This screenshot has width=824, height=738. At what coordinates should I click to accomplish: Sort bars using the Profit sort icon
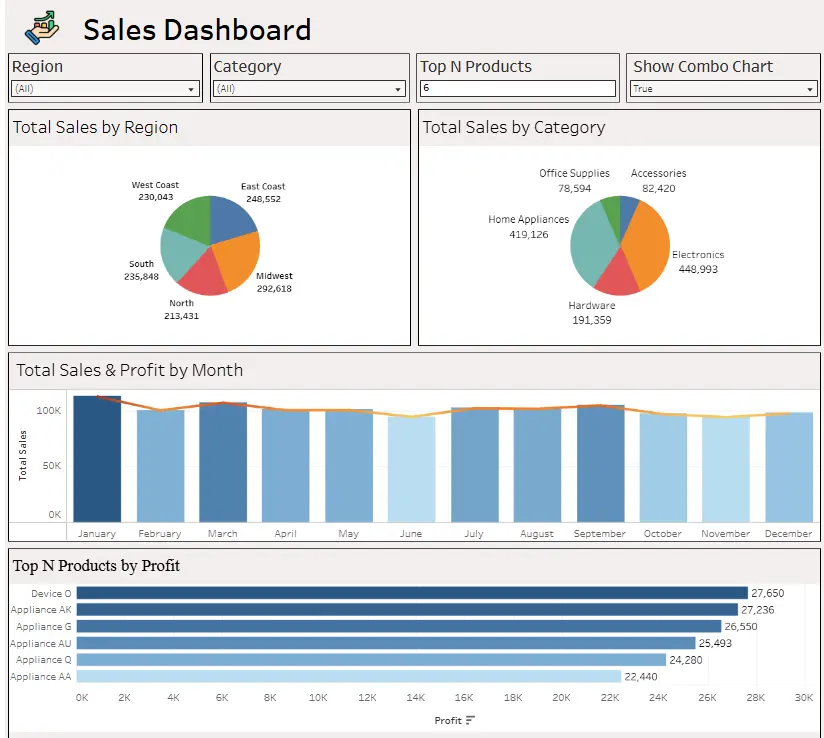(471, 719)
